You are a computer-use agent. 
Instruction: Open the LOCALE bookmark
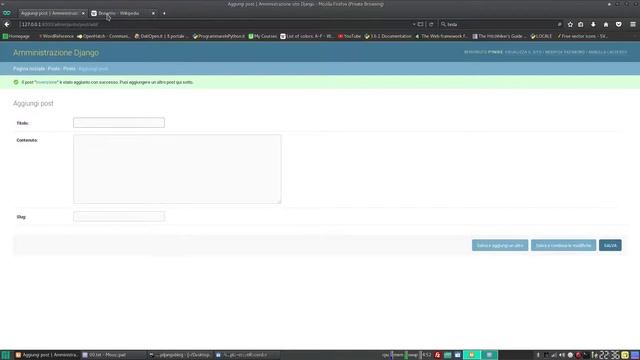click(x=541, y=36)
